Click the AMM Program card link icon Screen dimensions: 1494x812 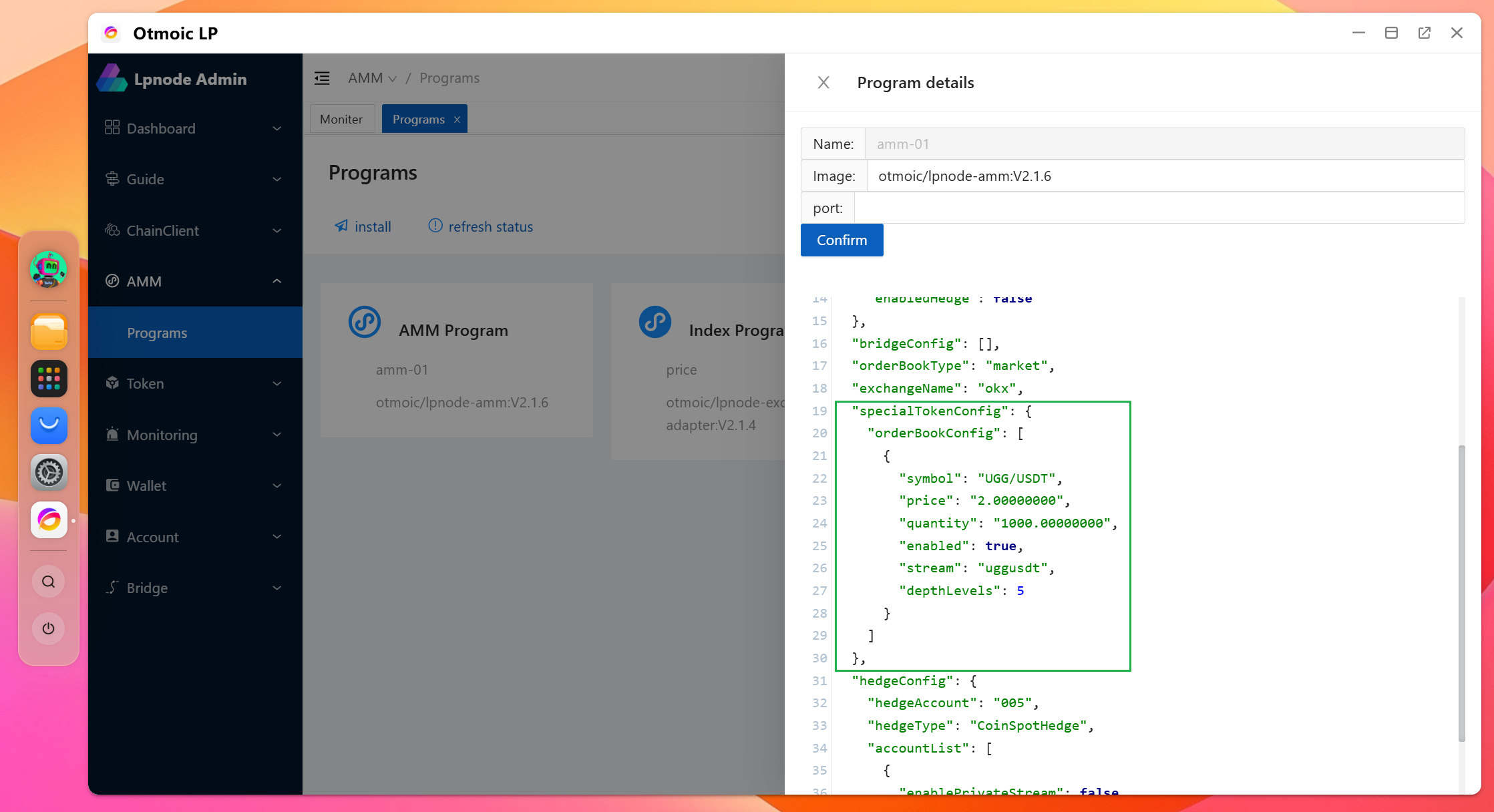click(x=364, y=321)
